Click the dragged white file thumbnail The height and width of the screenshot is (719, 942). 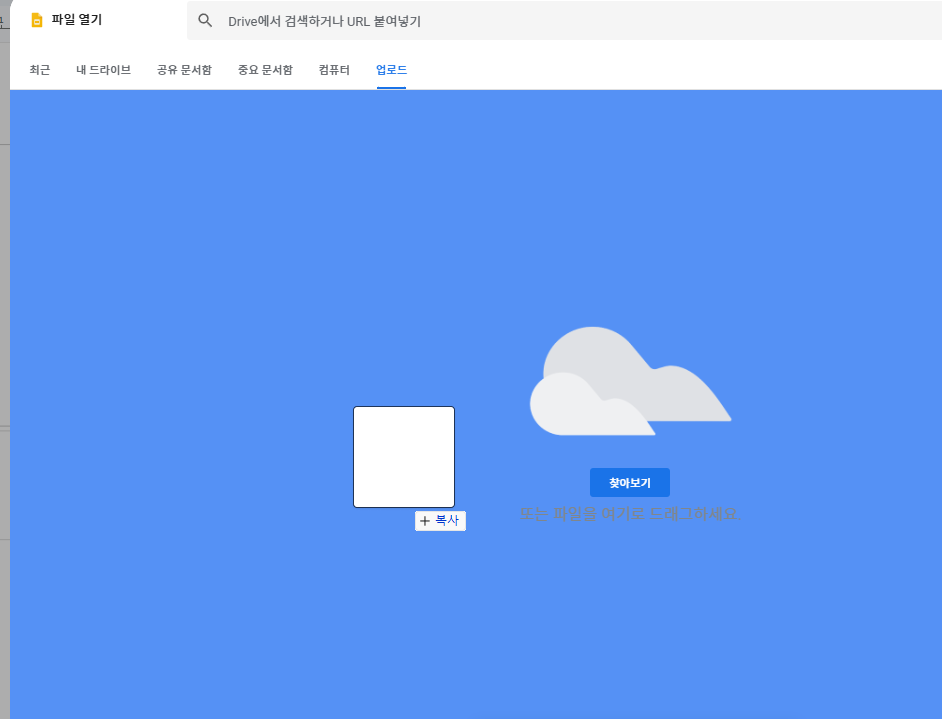tap(404, 457)
